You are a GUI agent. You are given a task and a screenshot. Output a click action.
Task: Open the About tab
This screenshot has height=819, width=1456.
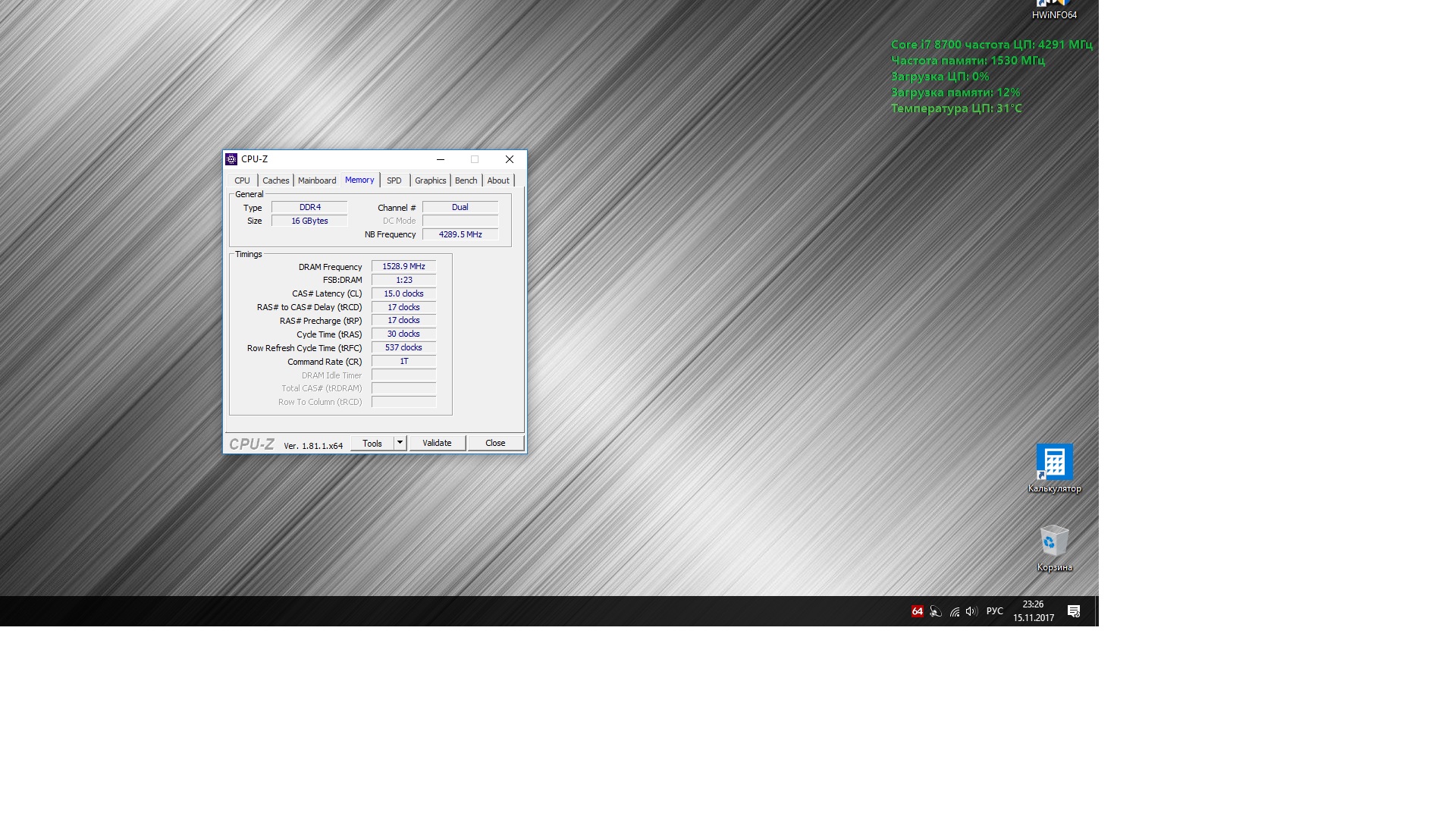497,180
